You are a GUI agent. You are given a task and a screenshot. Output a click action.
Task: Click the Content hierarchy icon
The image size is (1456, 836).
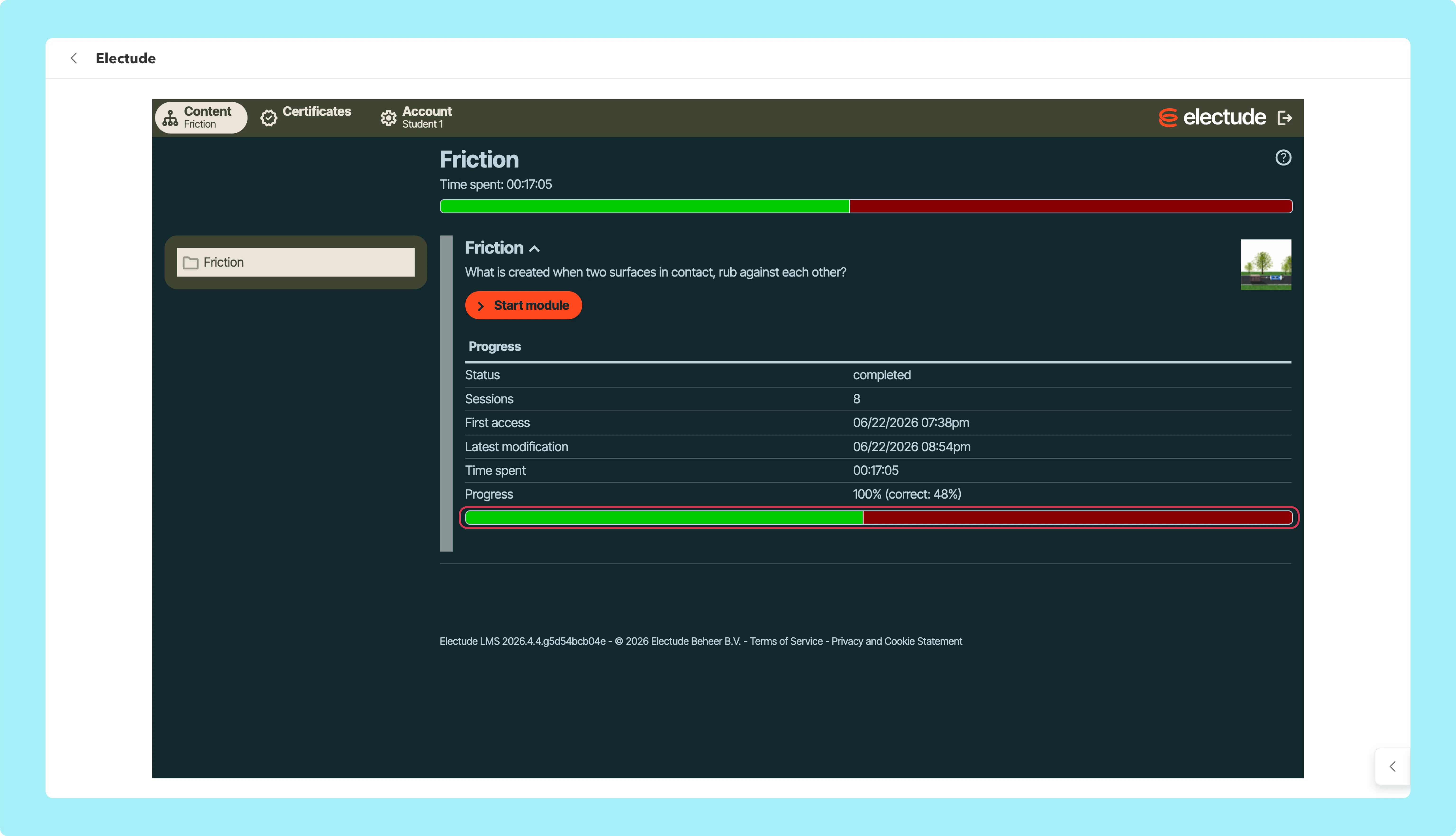(170, 118)
